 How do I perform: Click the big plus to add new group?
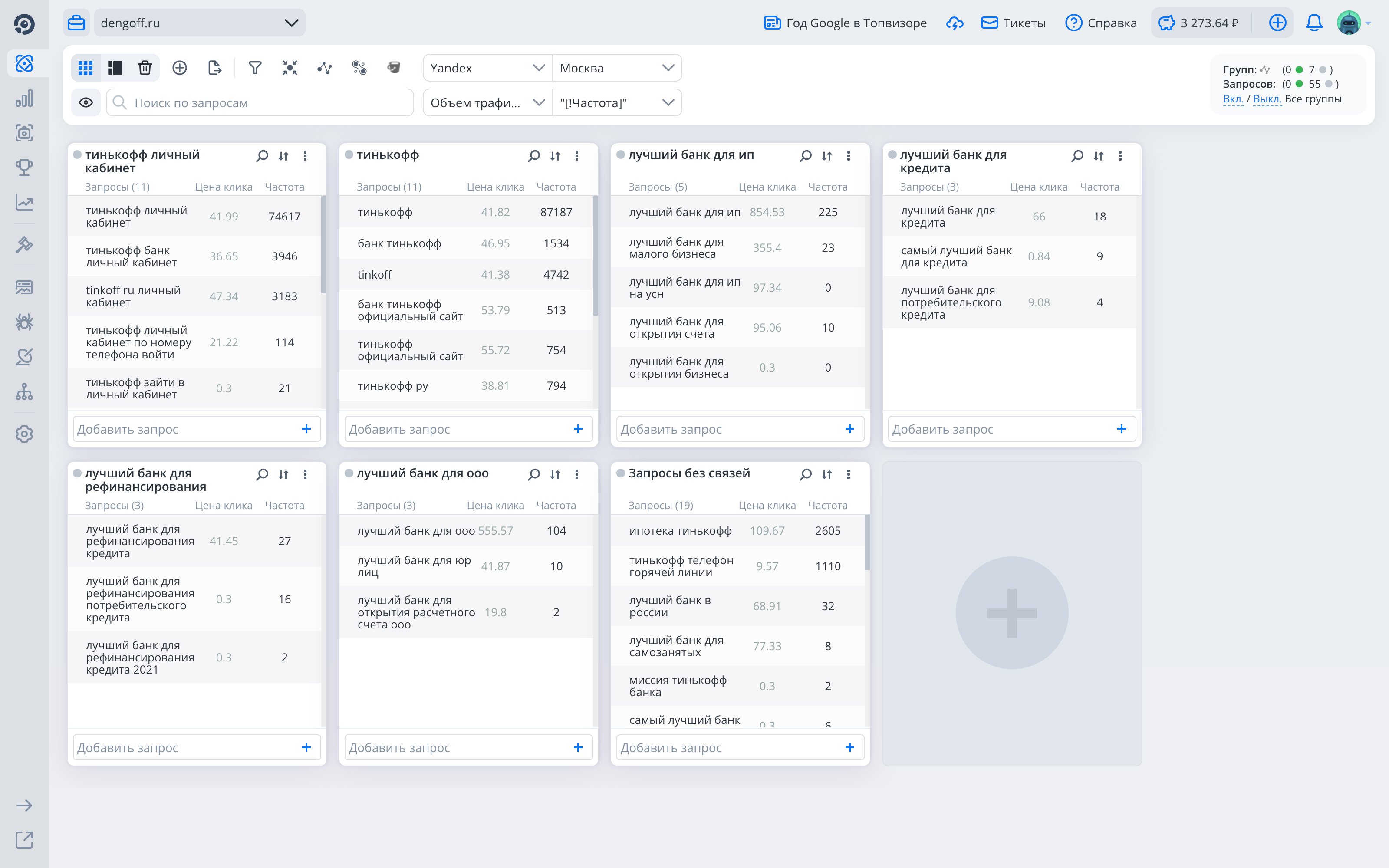pos(1012,612)
